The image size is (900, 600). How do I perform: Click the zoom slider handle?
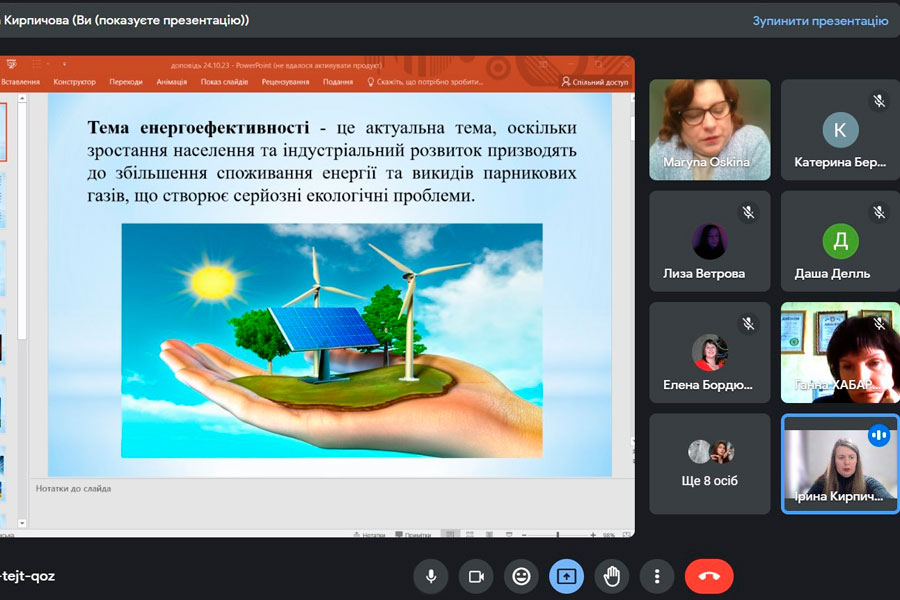[557, 535]
